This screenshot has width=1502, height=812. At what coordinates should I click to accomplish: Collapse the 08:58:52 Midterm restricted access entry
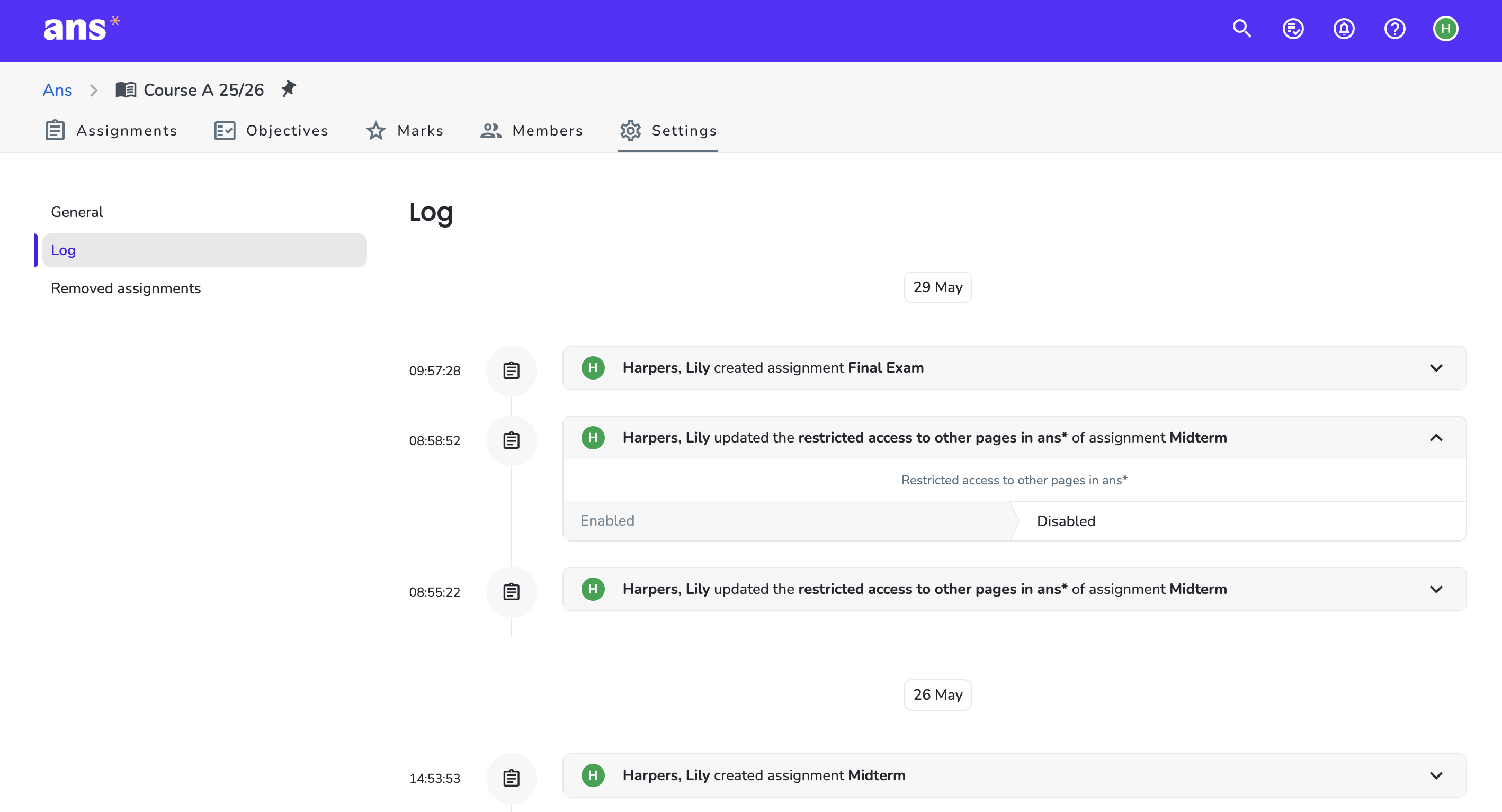(1435, 438)
